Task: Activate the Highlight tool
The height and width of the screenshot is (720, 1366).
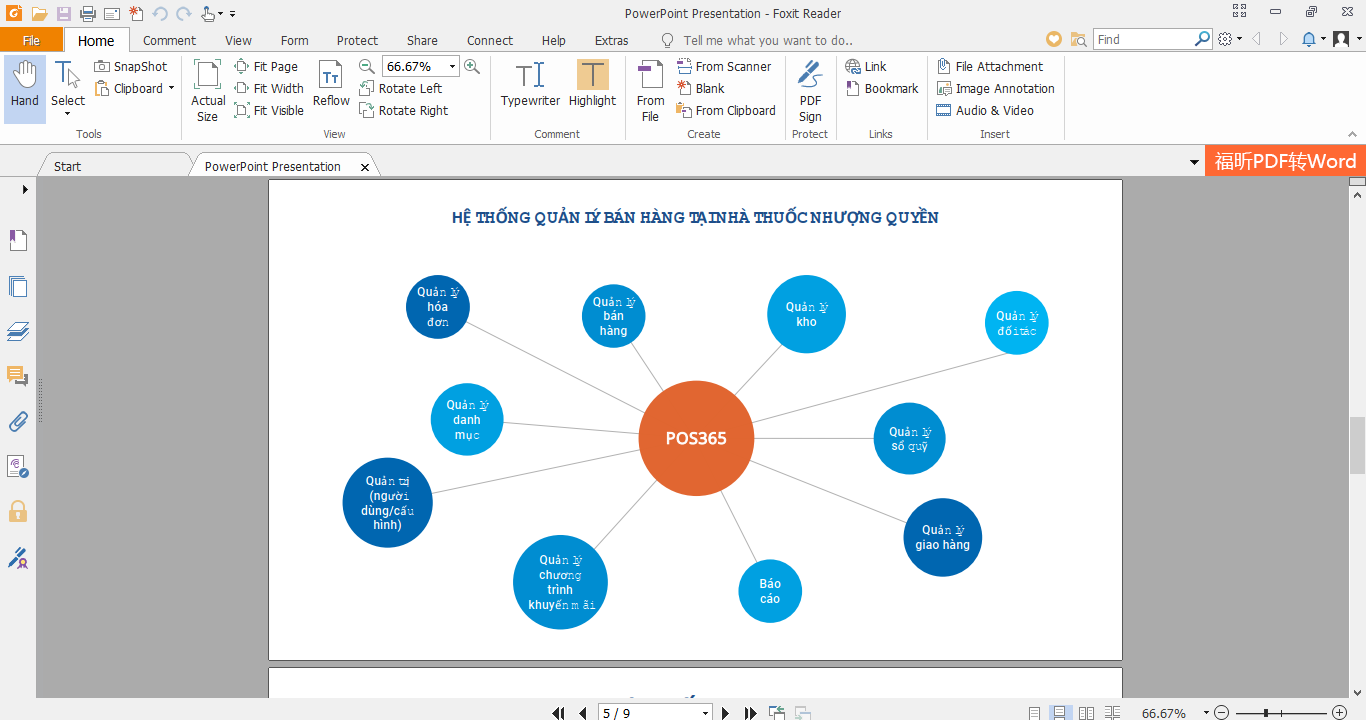Action: tap(592, 84)
